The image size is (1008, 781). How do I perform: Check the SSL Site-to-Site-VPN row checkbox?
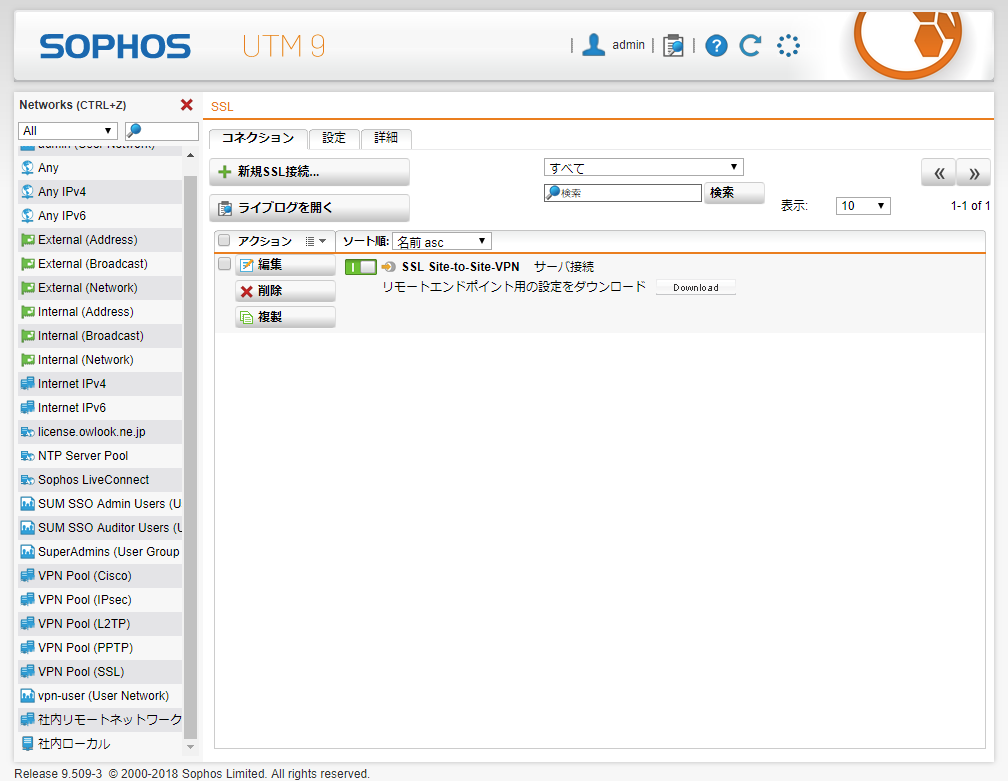pyautogui.click(x=224, y=264)
